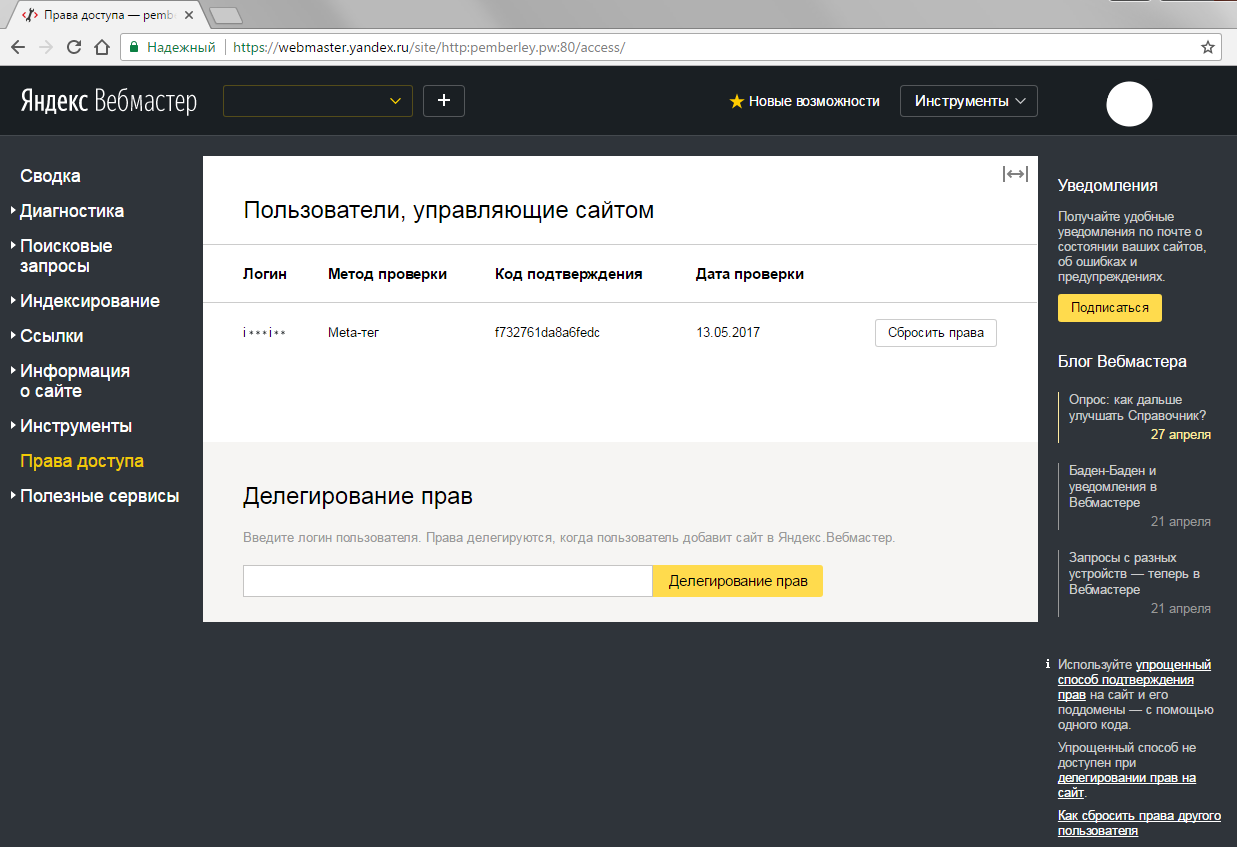Image resolution: width=1237 pixels, height=847 pixels.
Task: Expand Индексирование sidebar section
Action: point(86,301)
